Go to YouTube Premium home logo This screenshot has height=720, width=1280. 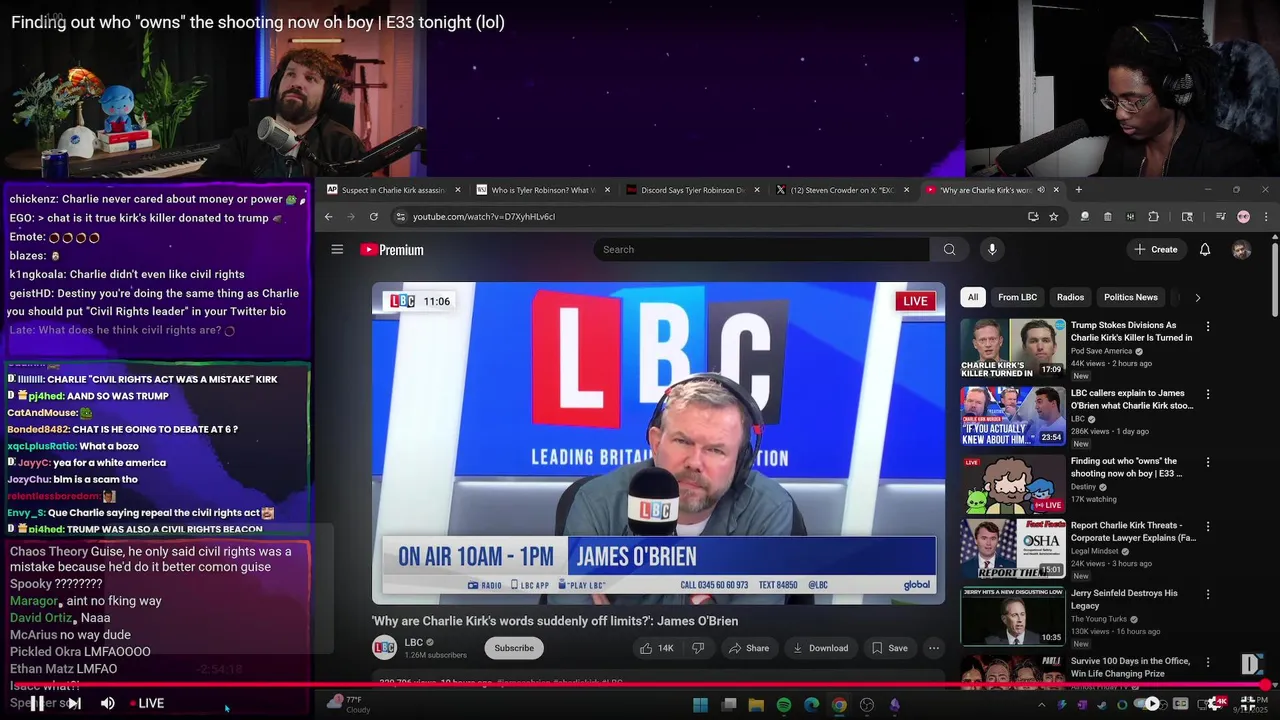(392, 250)
